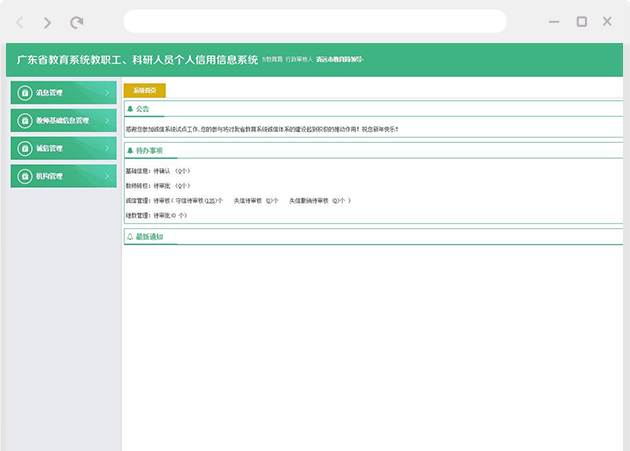Expand the 消息管理 chevron arrow
630x451 pixels.
point(107,92)
